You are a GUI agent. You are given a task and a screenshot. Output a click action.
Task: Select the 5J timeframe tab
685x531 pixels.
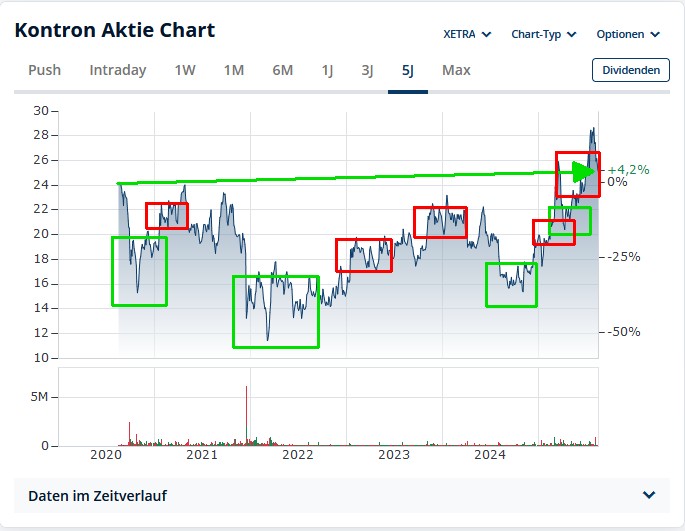click(408, 70)
